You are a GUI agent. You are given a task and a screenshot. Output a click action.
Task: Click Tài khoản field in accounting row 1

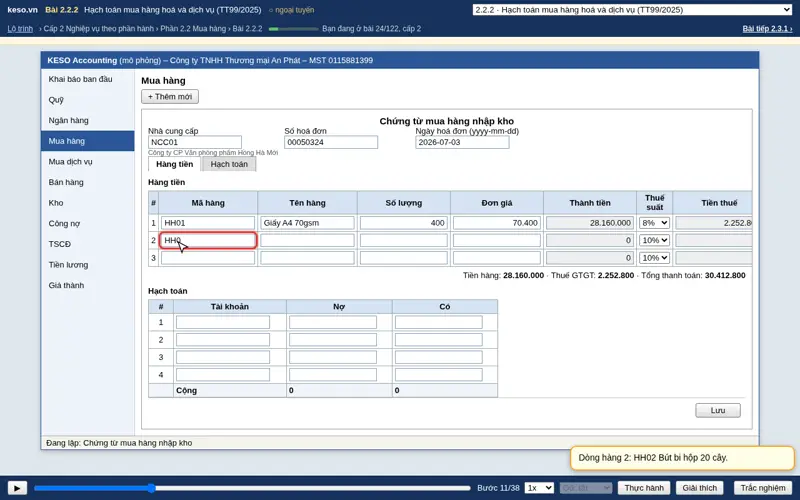[223, 322]
